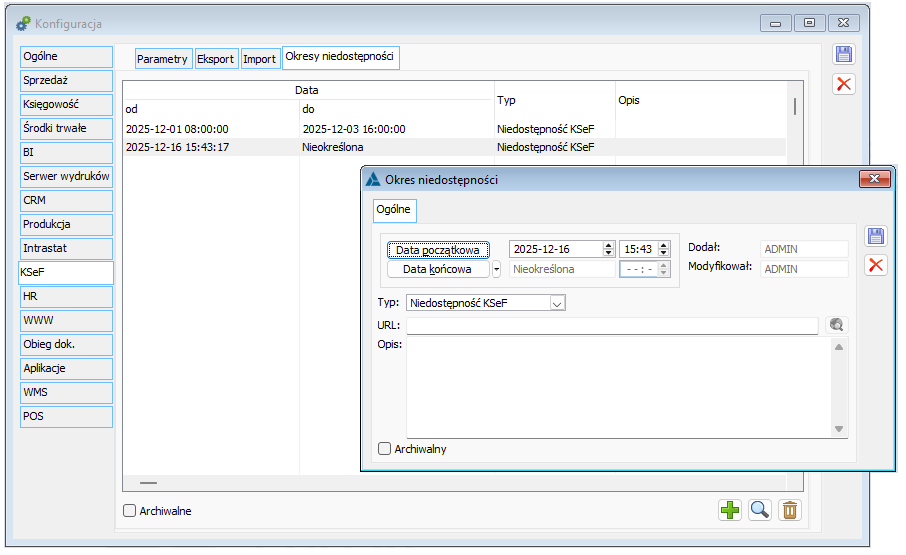This screenshot has height=555, width=906.
Task: Click the Typ column header
Action: pos(555,100)
